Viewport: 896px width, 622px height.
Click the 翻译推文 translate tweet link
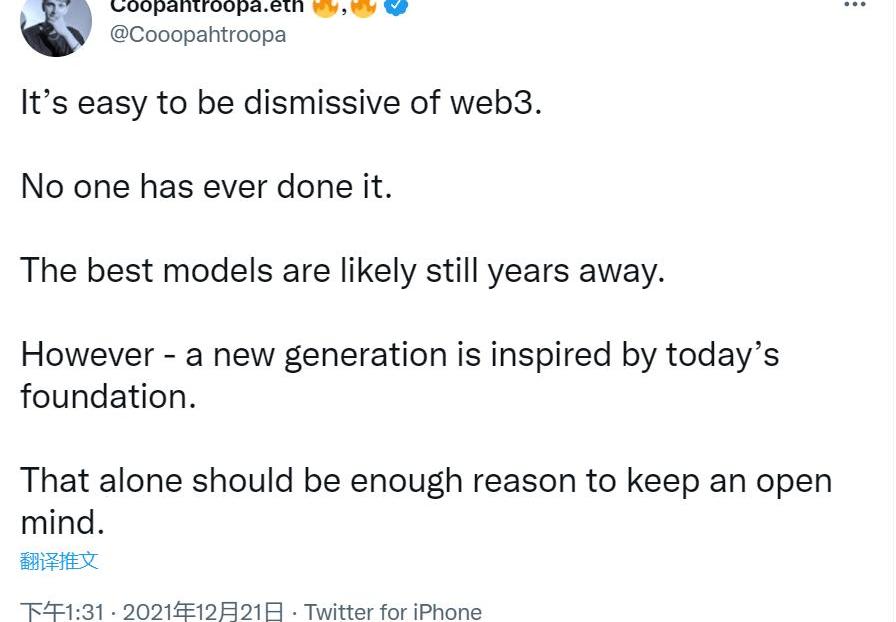(59, 561)
